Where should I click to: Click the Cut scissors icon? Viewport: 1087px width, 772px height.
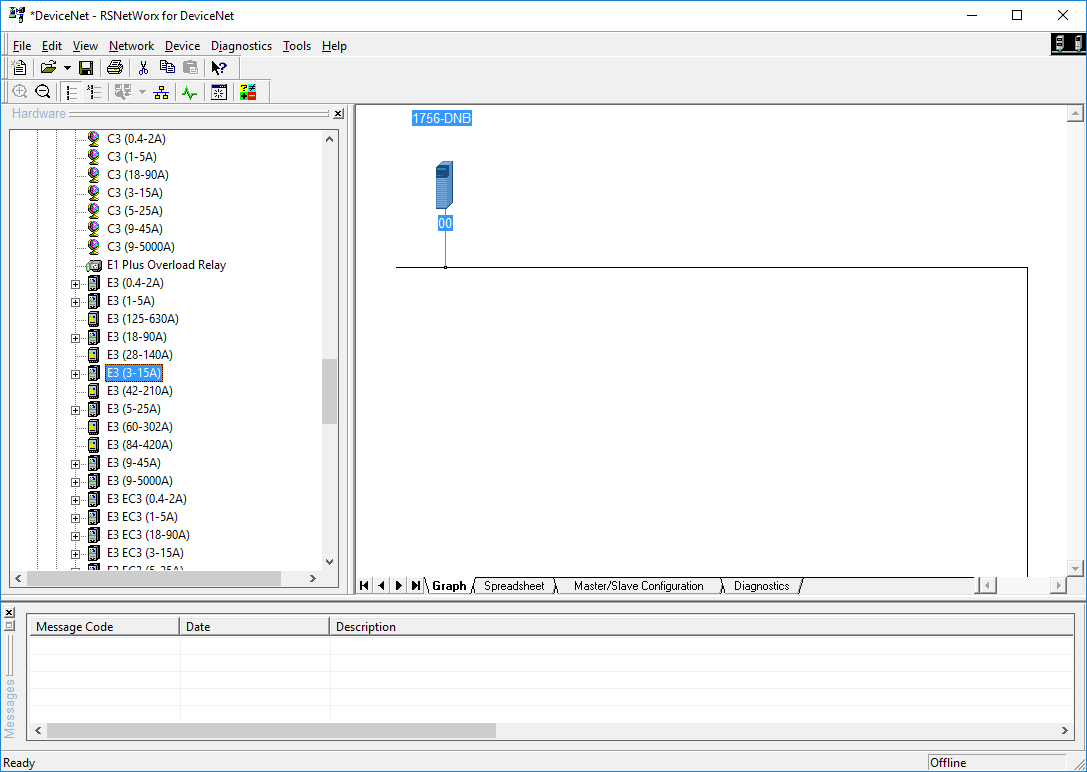click(x=144, y=67)
